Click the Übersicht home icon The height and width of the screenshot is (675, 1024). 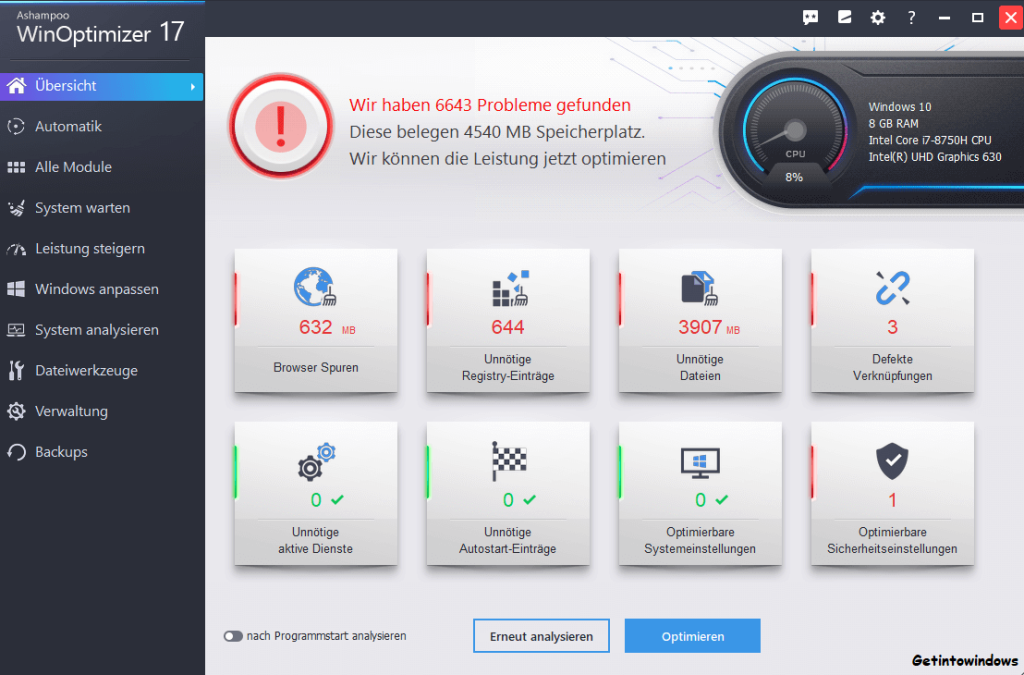tap(16, 86)
